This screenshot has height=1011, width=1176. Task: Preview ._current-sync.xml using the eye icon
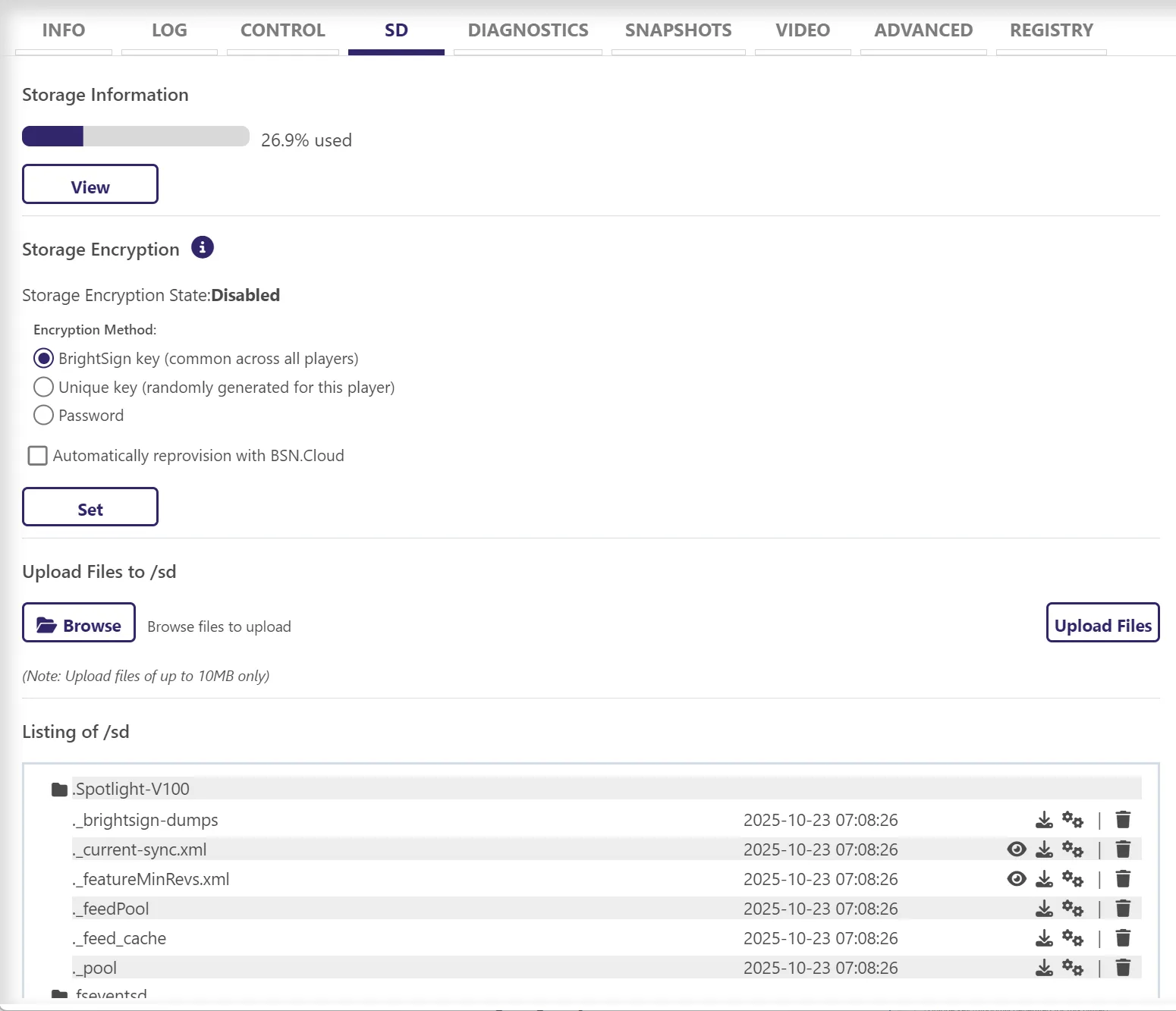coord(1016,849)
